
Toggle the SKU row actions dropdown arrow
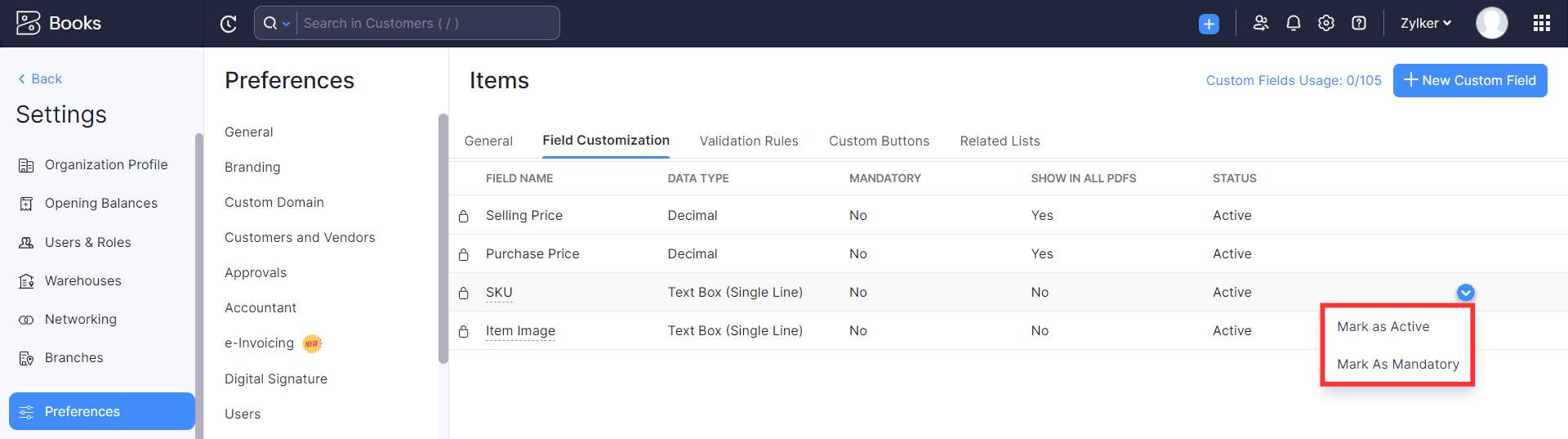tap(1466, 293)
